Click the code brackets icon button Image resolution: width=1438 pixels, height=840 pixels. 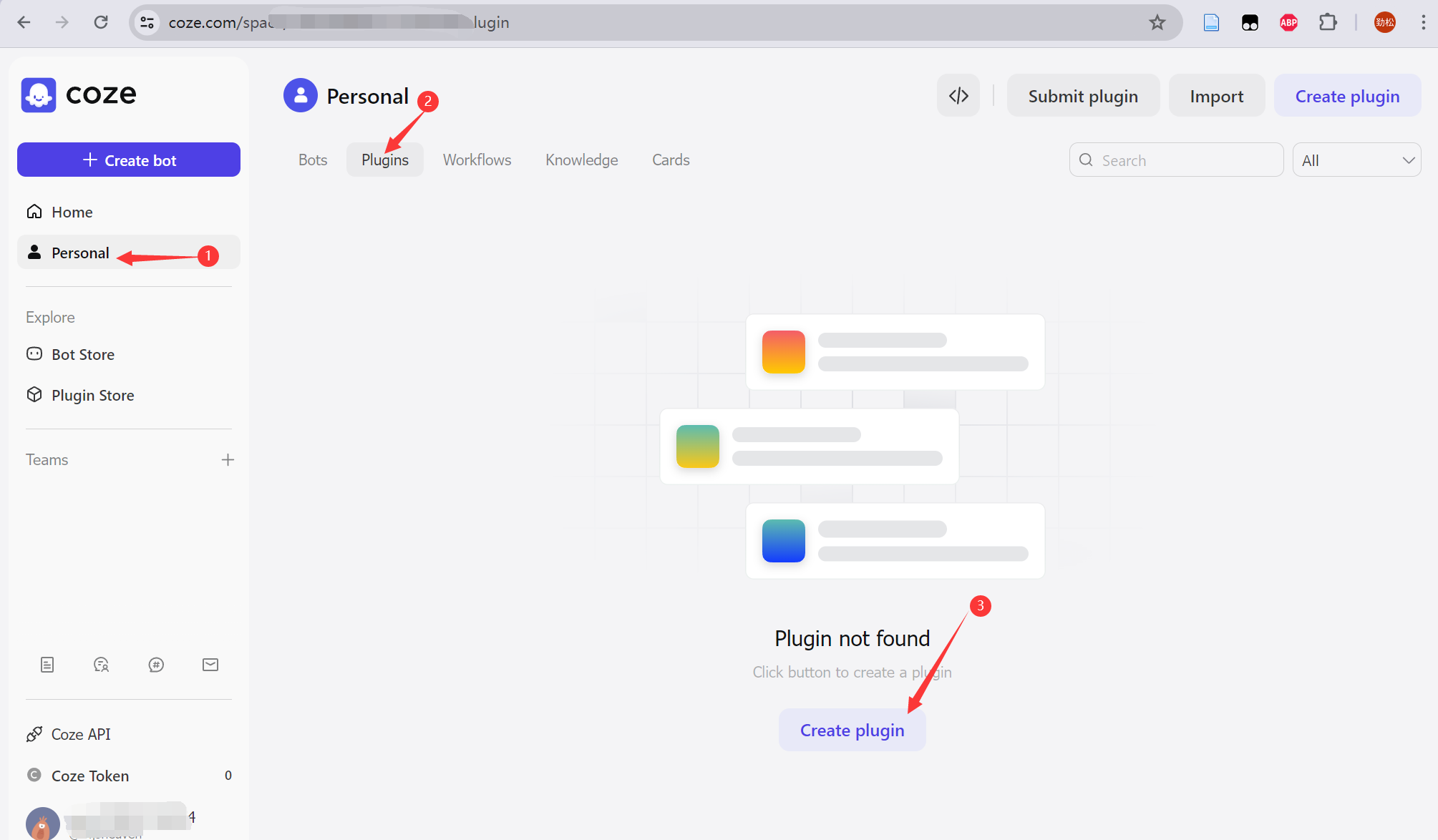pyautogui.click(x=958, y=96)
